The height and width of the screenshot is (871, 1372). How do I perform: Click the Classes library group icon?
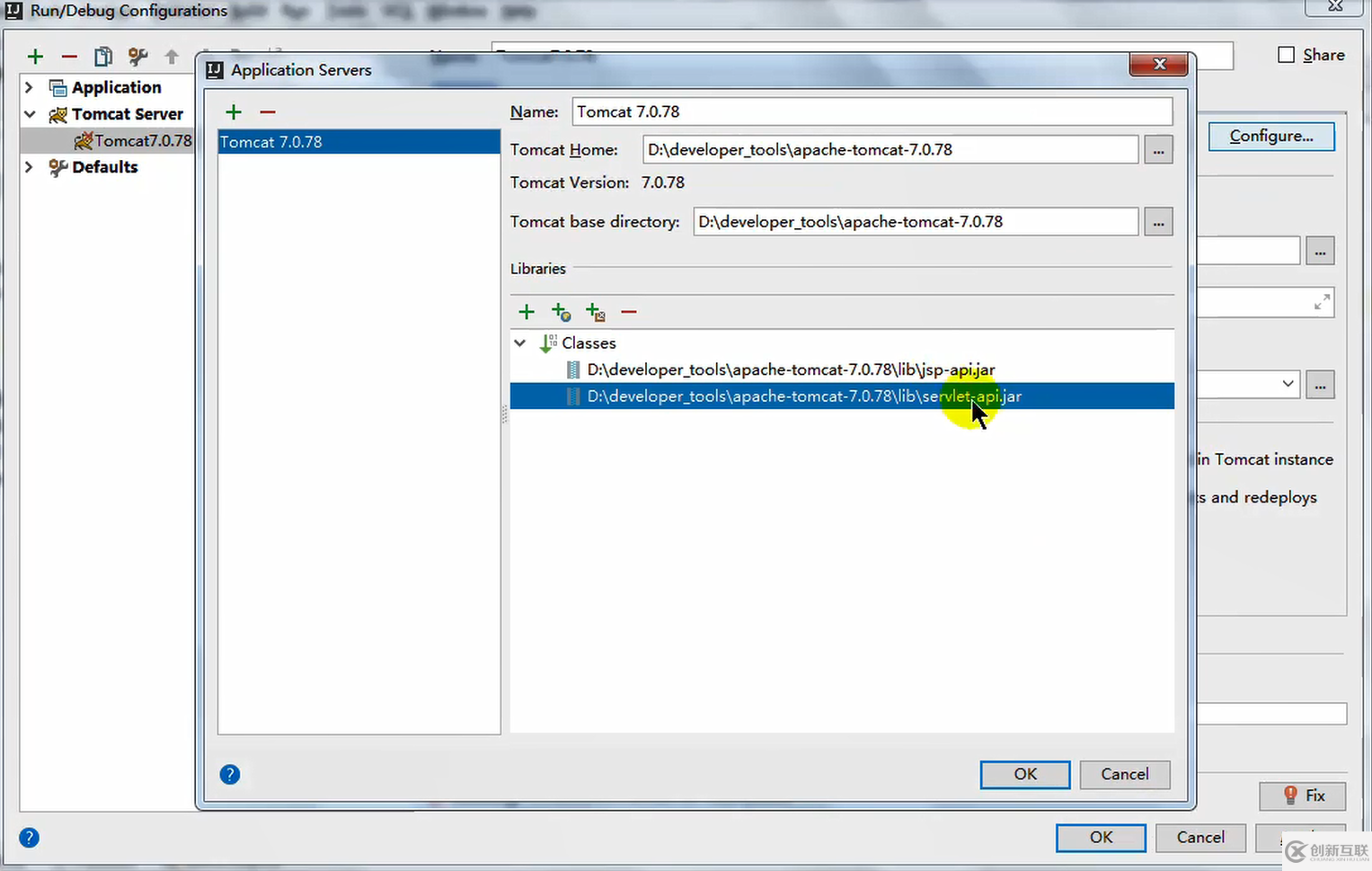tap(547, 343)
